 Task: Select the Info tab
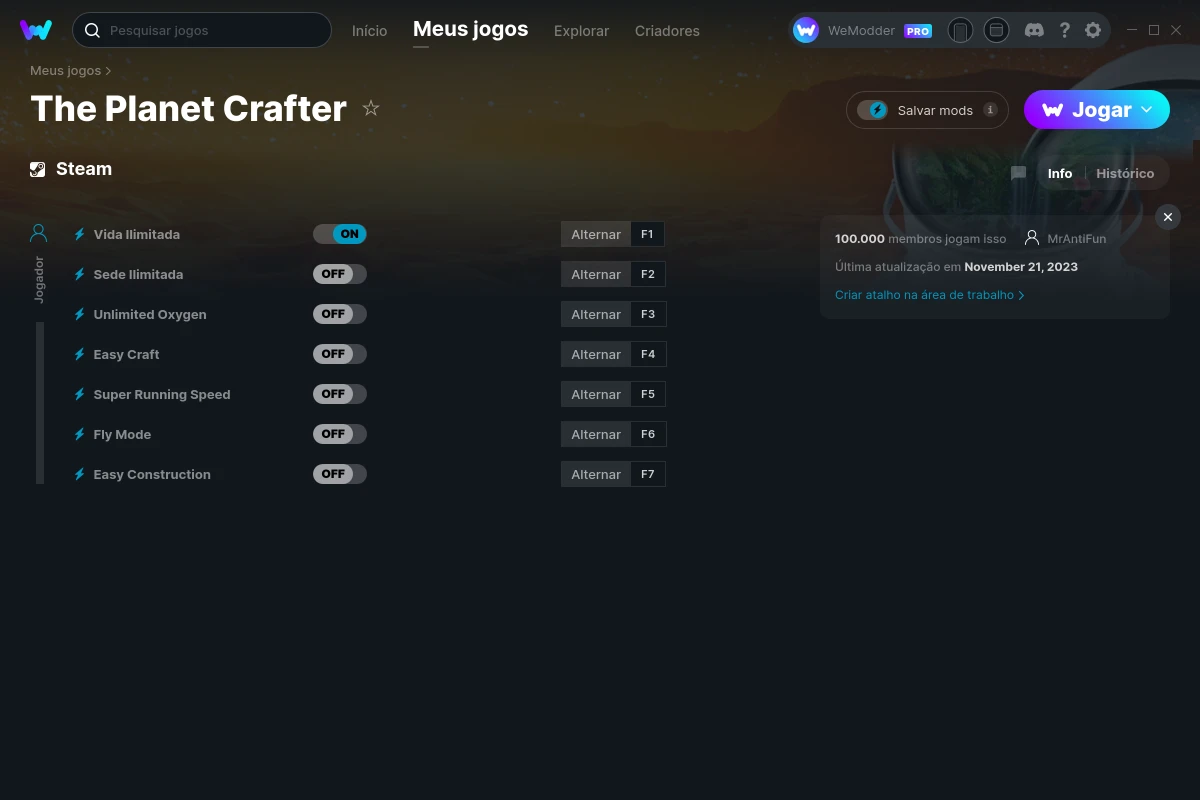tap(1060, 173)
